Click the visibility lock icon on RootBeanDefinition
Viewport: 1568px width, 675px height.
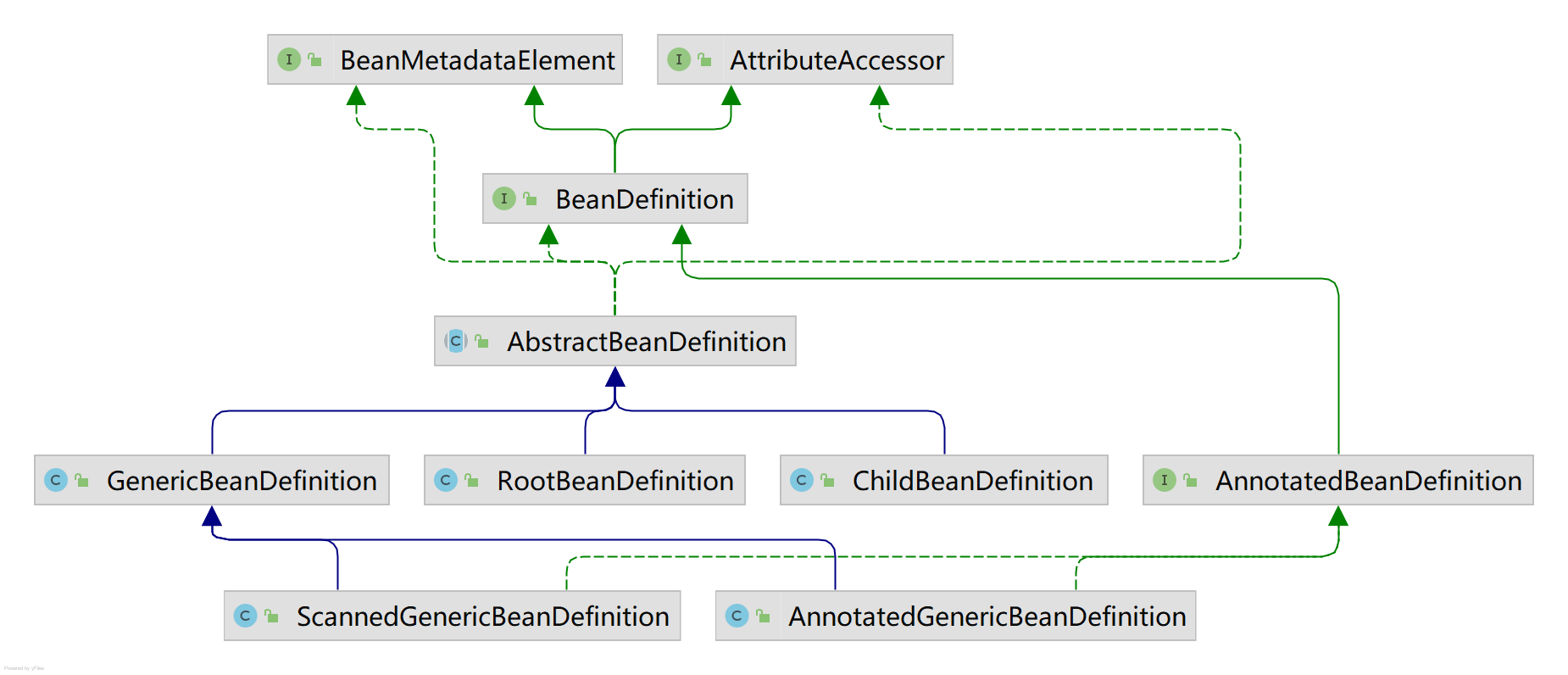coord(471,480)
